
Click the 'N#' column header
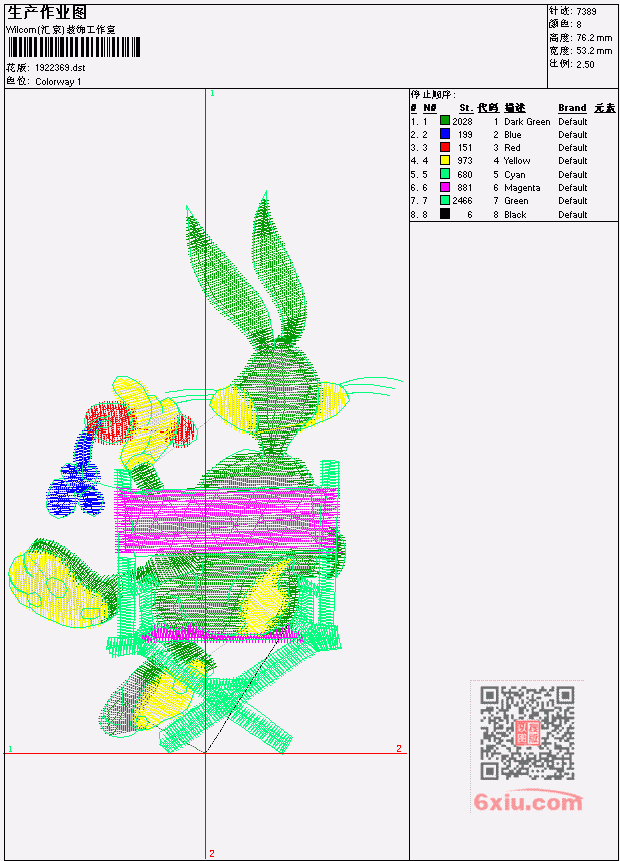(x=429, y=108)
